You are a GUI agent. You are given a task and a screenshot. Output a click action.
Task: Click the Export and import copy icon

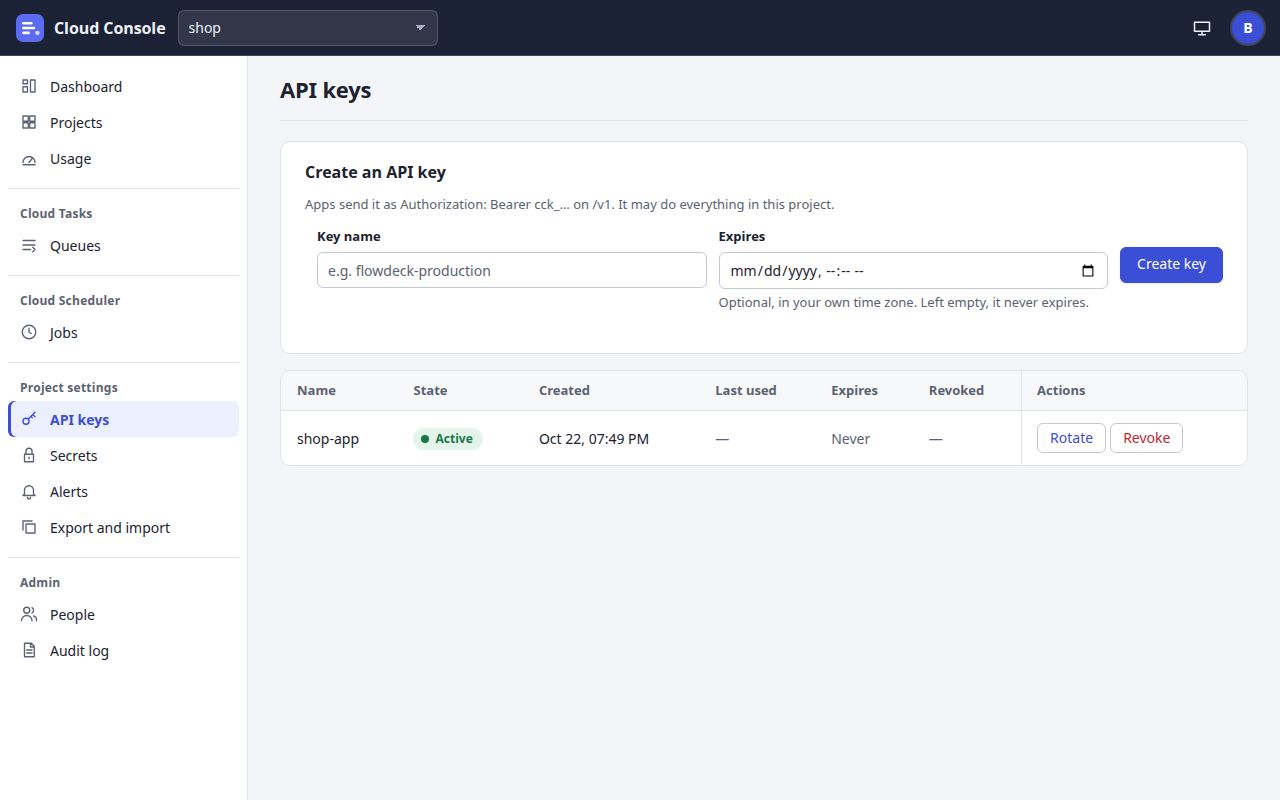pos(29,528)
